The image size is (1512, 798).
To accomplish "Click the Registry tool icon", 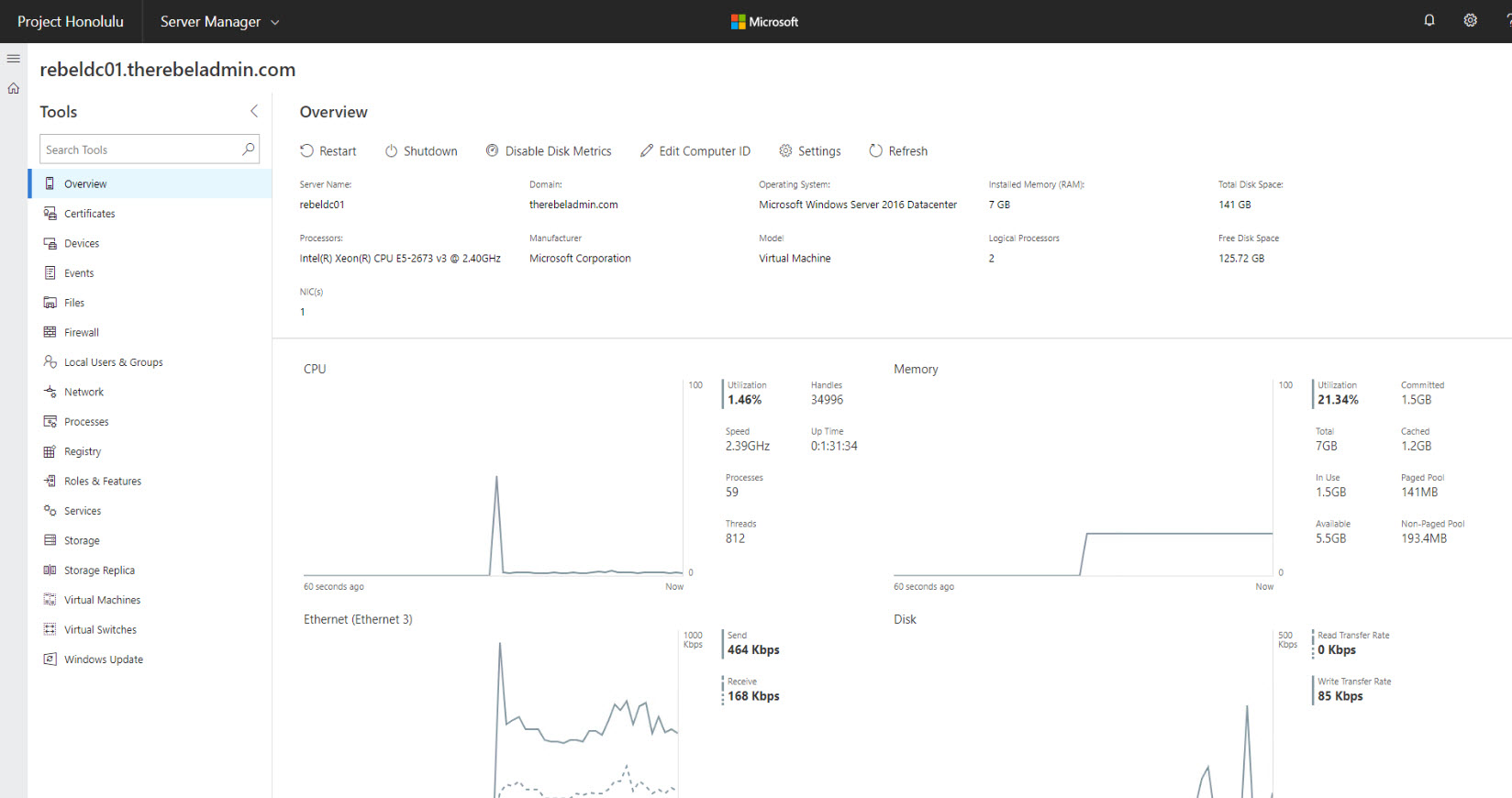I will coord(50,451).
